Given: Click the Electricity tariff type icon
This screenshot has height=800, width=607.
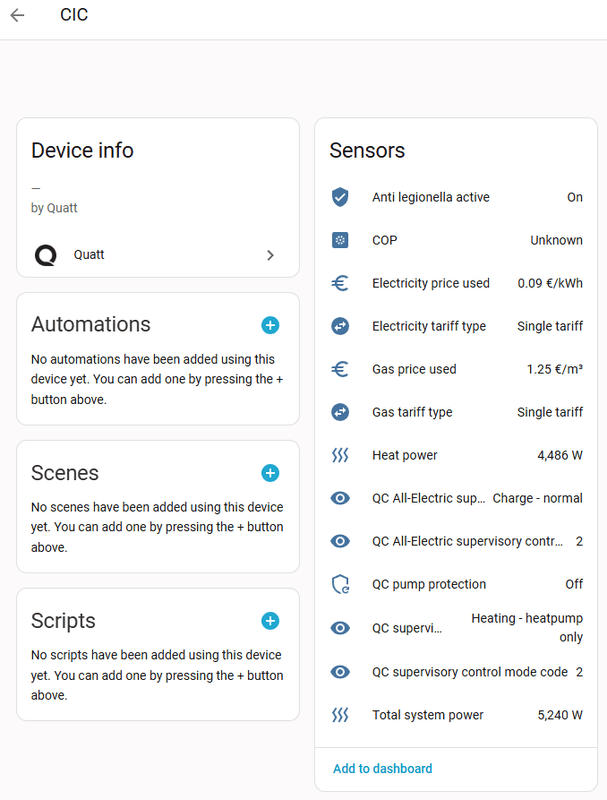Looking at the screenshot, I should click(340, 326).
